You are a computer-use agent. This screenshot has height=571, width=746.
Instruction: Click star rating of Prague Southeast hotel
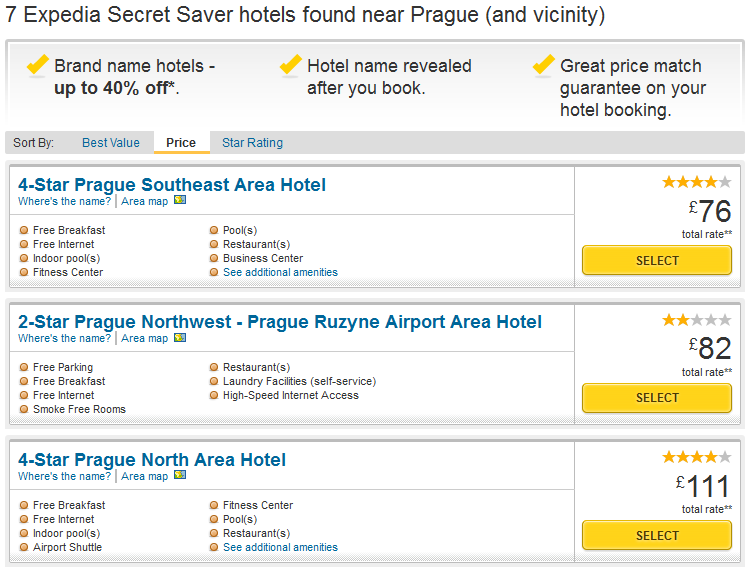tap(697, 182)
